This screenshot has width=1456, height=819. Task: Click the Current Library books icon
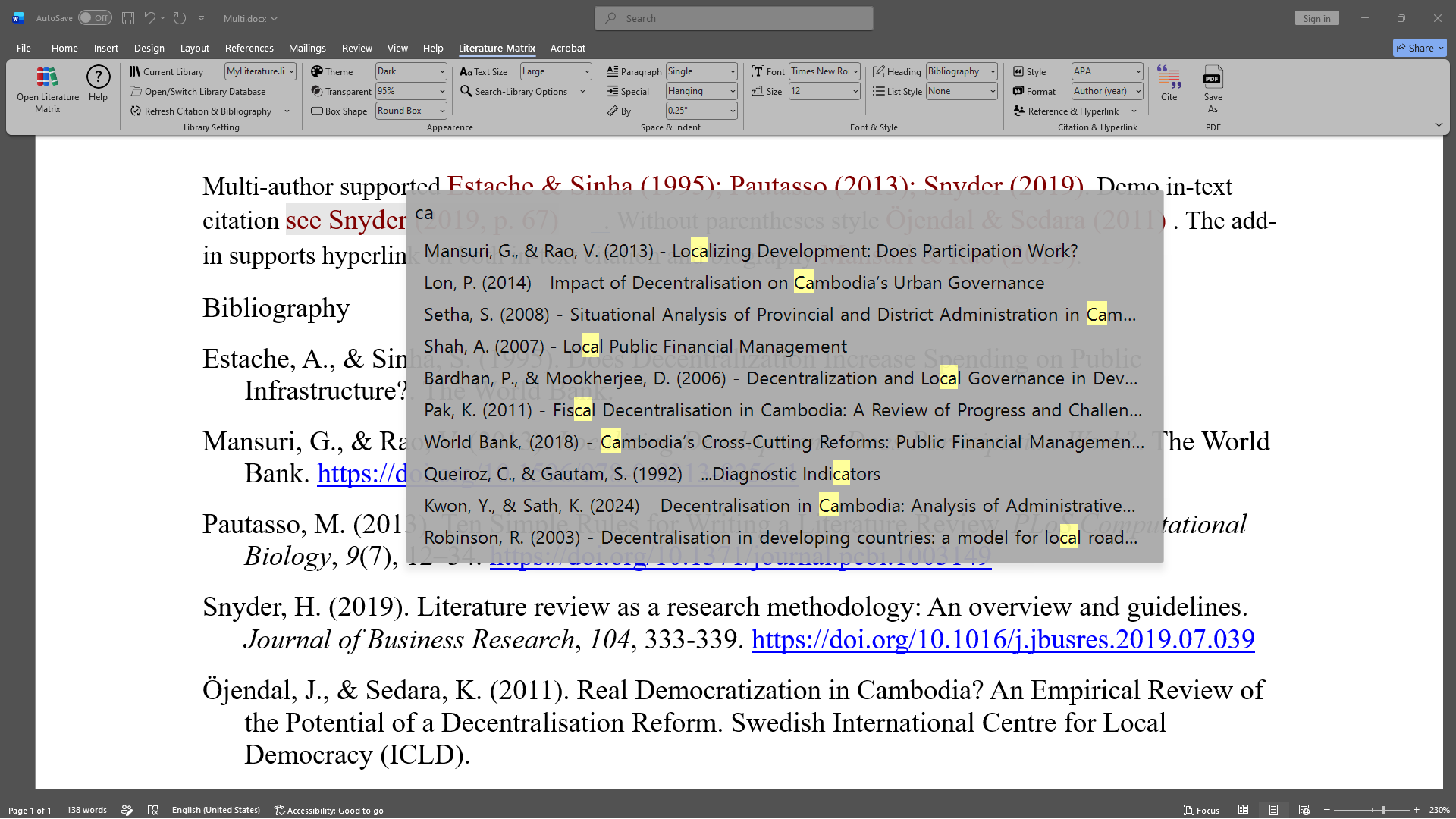tap(135, 71)
